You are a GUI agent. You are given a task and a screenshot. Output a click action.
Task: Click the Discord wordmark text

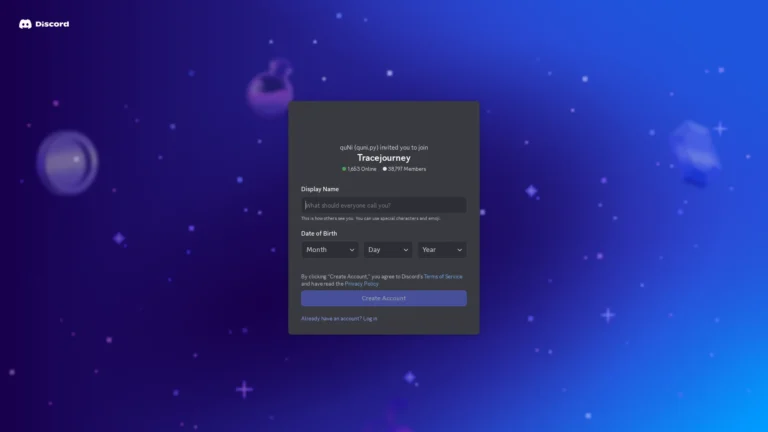tap(53, 24)
